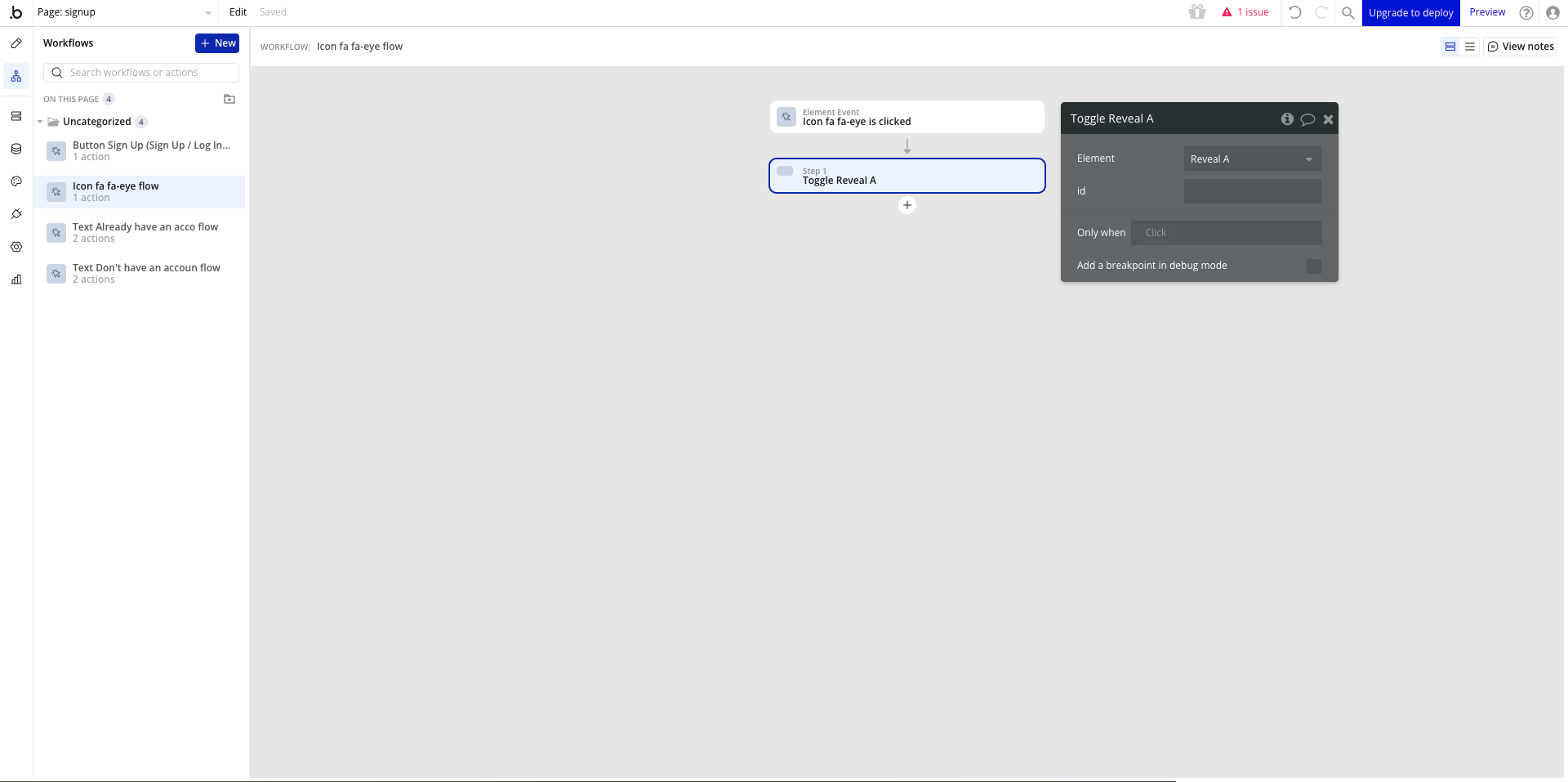Open comment bubble in Toggle Reveal A panel
This screenshot has width=1568, height=782.
coord(1307,119)
